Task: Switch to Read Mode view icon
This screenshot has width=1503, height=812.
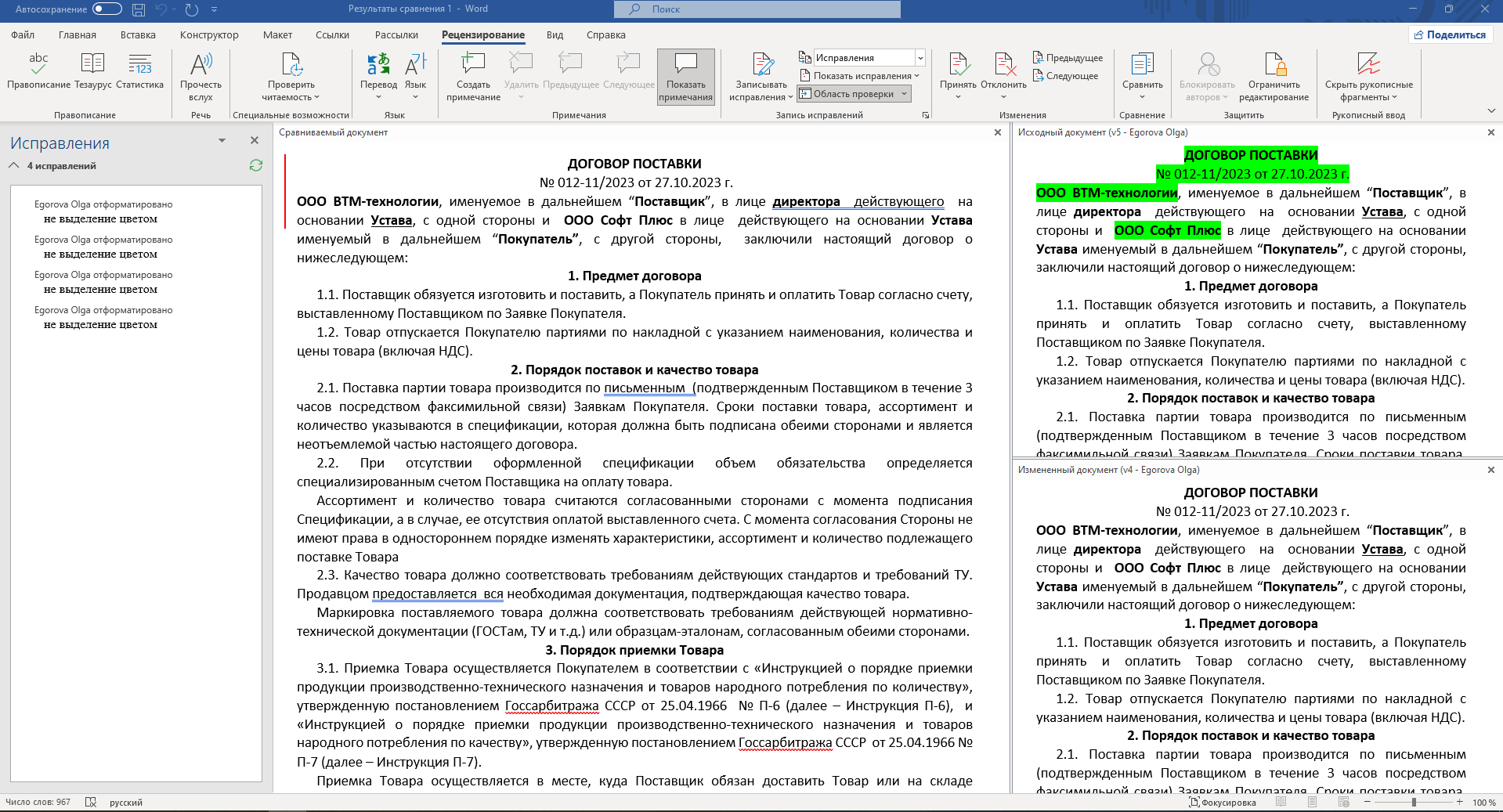Action: click(x=1281, y=802)
